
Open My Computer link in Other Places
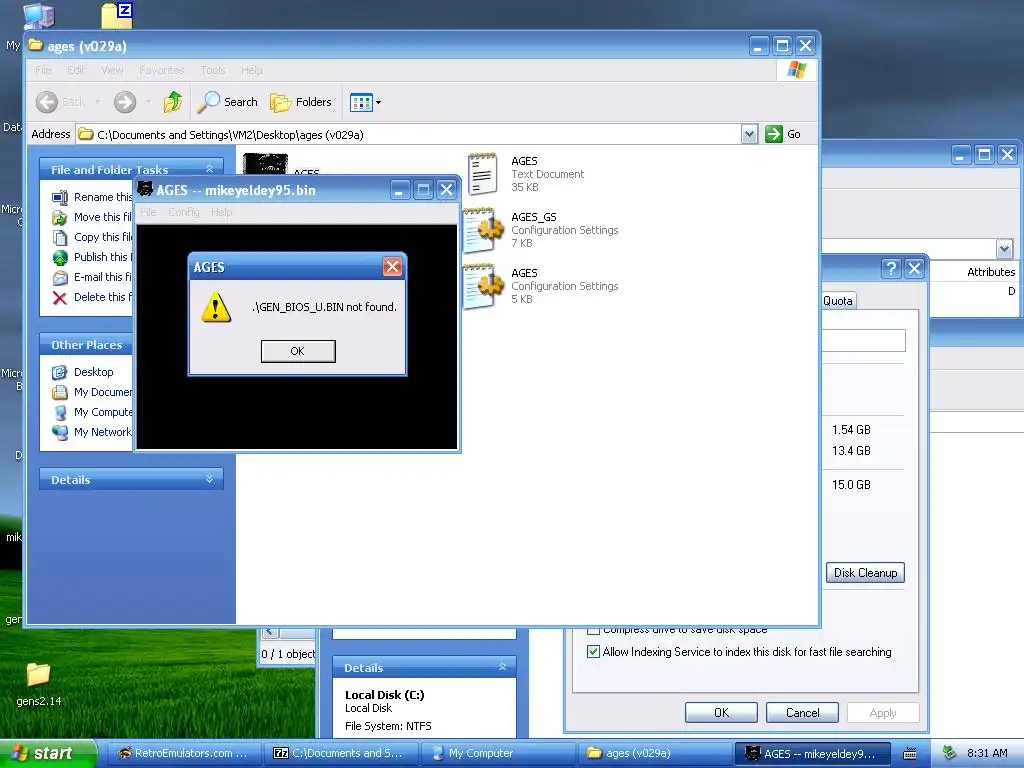tap(103, 412)
